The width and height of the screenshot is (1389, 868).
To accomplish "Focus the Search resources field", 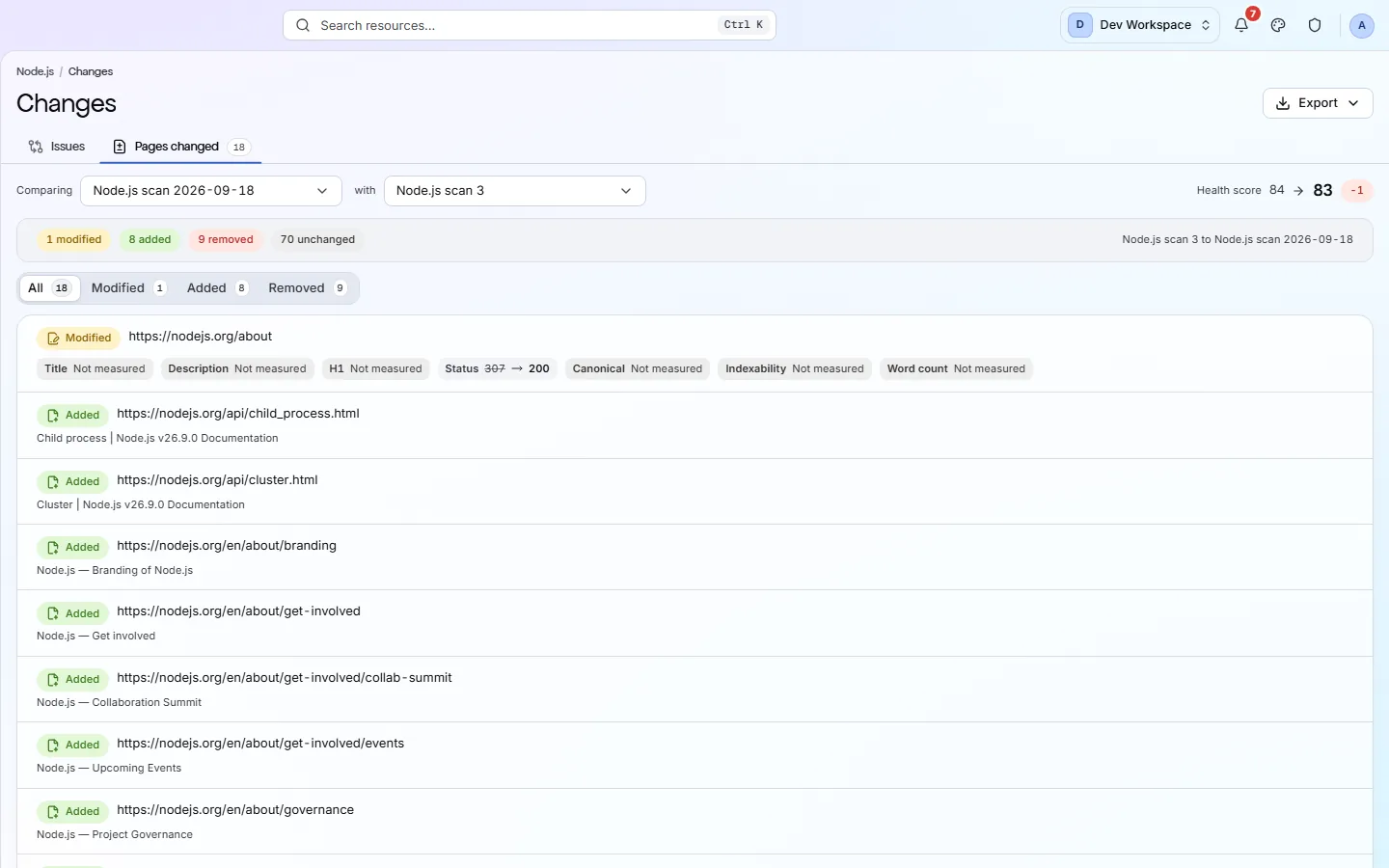I will tap(530, 25).
